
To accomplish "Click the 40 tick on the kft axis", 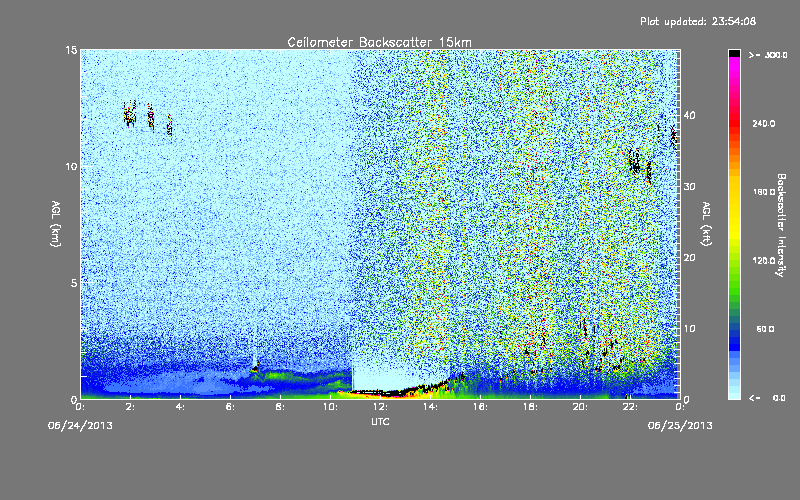I will [689, 115].
